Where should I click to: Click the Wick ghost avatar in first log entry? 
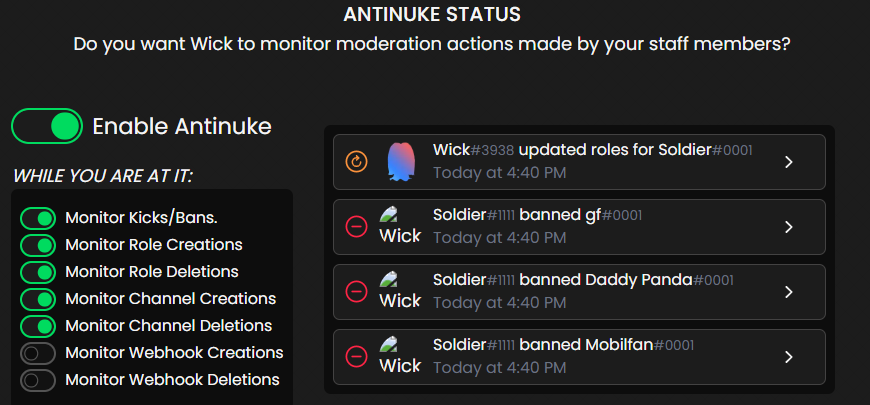400,161
